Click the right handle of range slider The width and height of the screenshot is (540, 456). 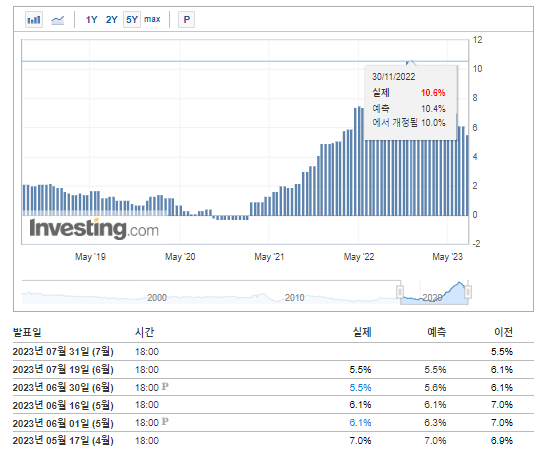[x=468, y=292]
